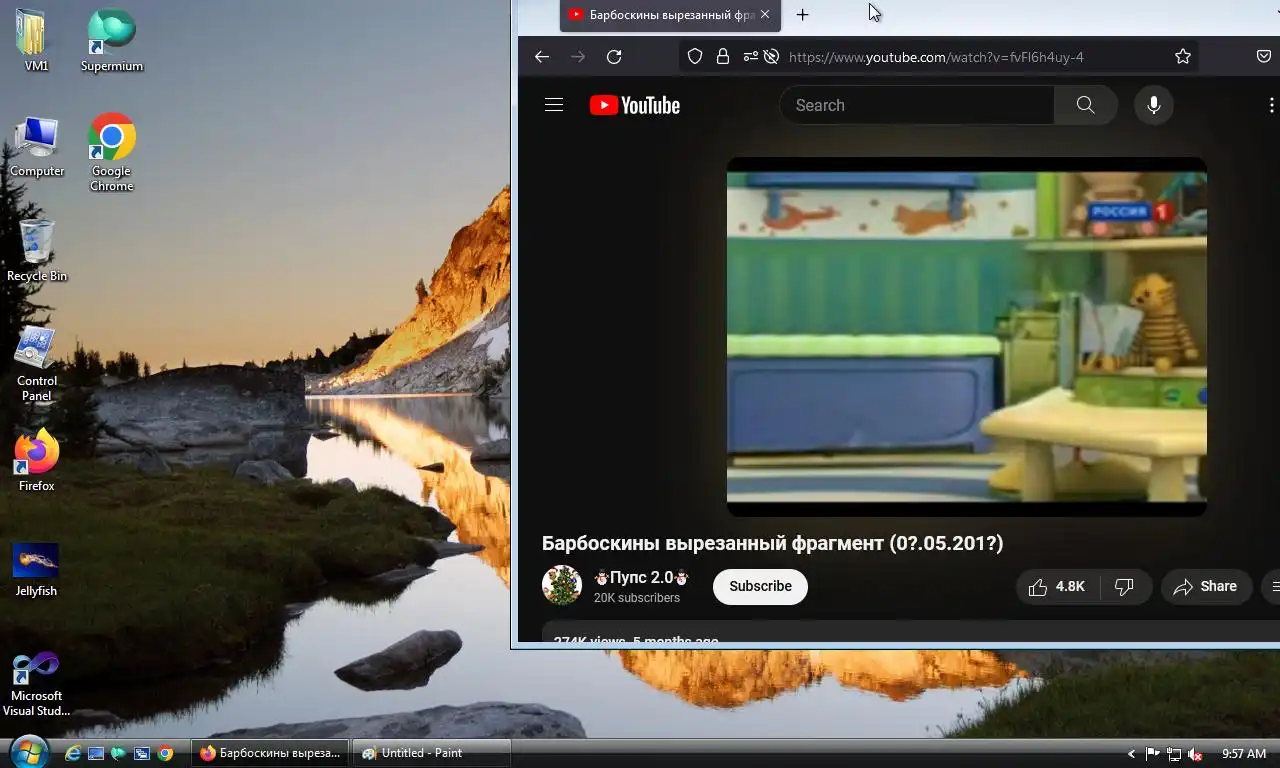Open the network tray icon
This screenshot has height=768, width=1280.
tap(1174, 754)
